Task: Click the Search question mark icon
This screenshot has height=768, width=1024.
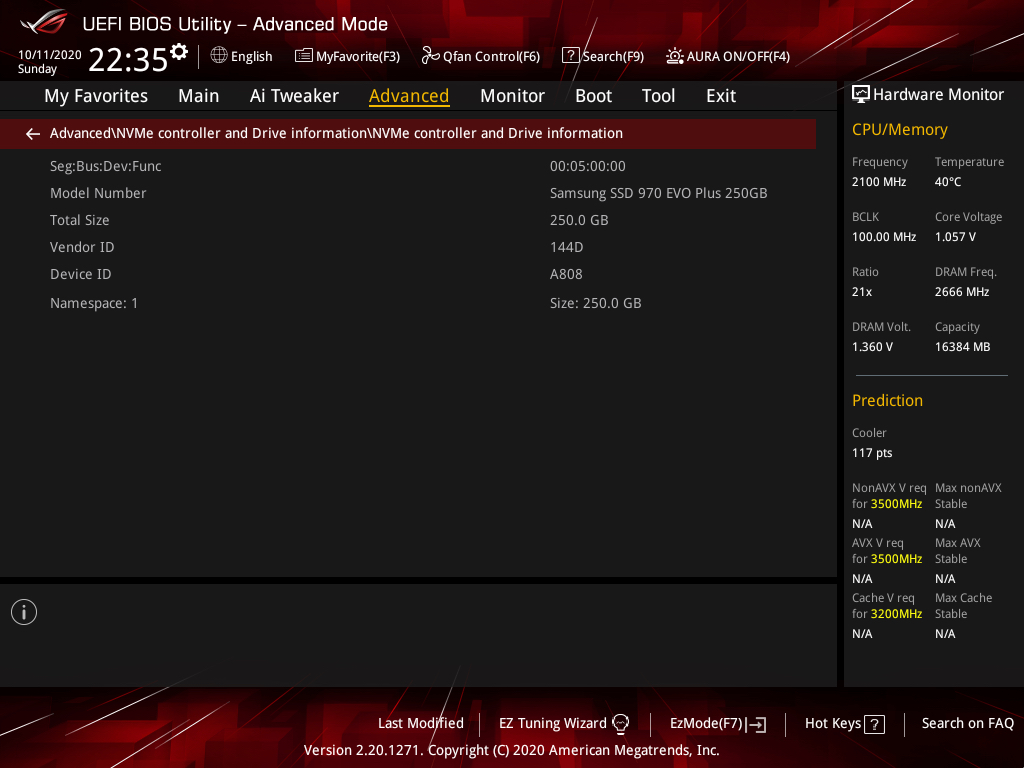Action: coord(570,56)
